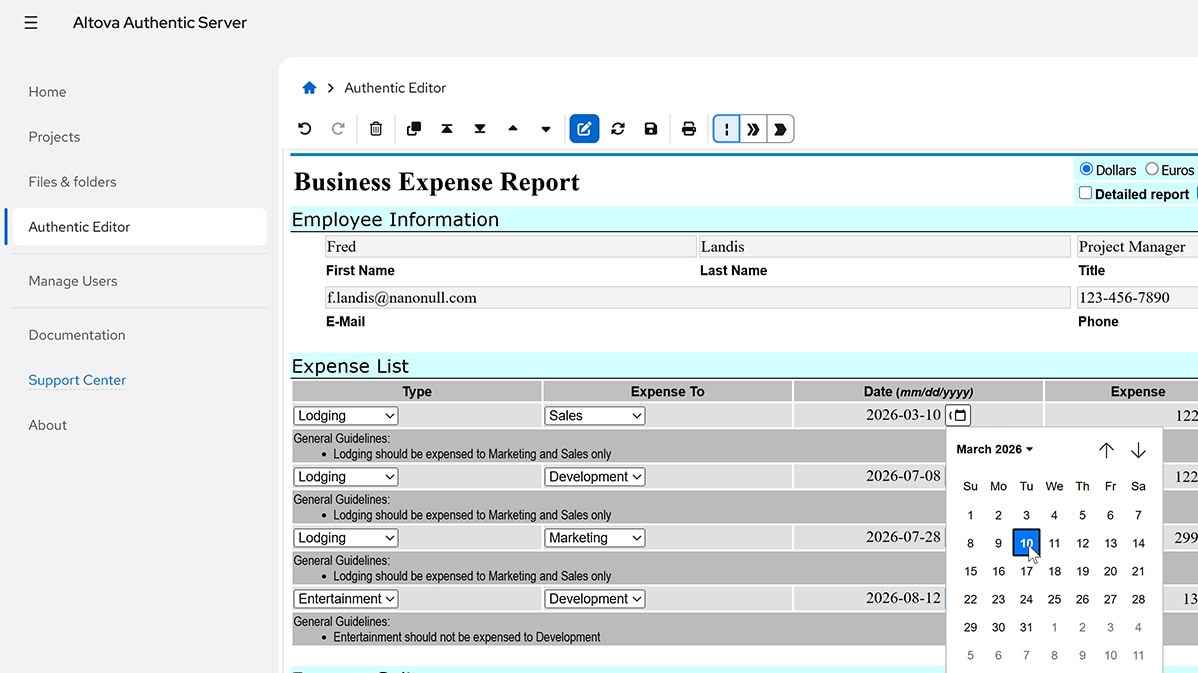Open the Support Center link
Image resolution: width=1198 pixels, height=673 pixels.
[77, 380]
